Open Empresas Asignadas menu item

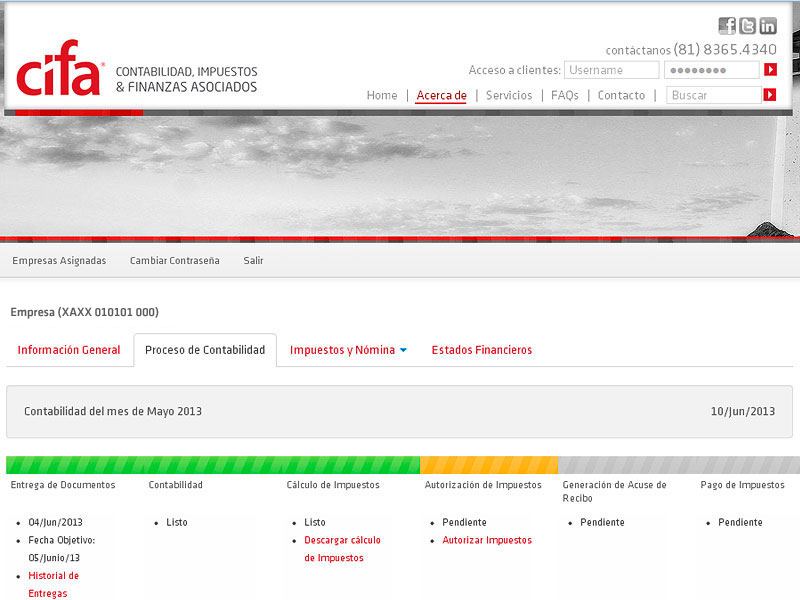click(x=59, y=261)
